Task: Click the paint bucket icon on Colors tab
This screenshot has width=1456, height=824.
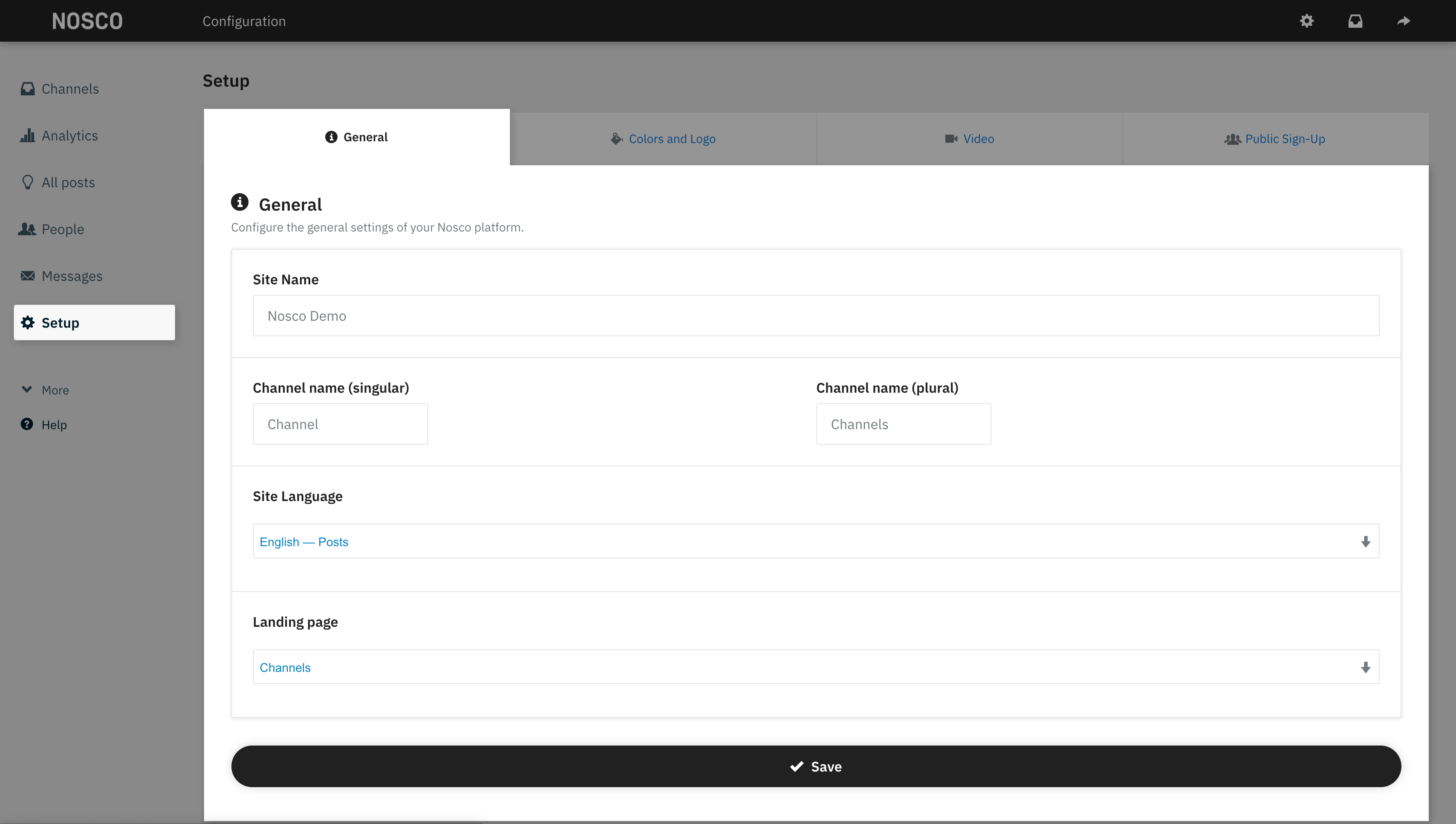Action: click(617, 139)
